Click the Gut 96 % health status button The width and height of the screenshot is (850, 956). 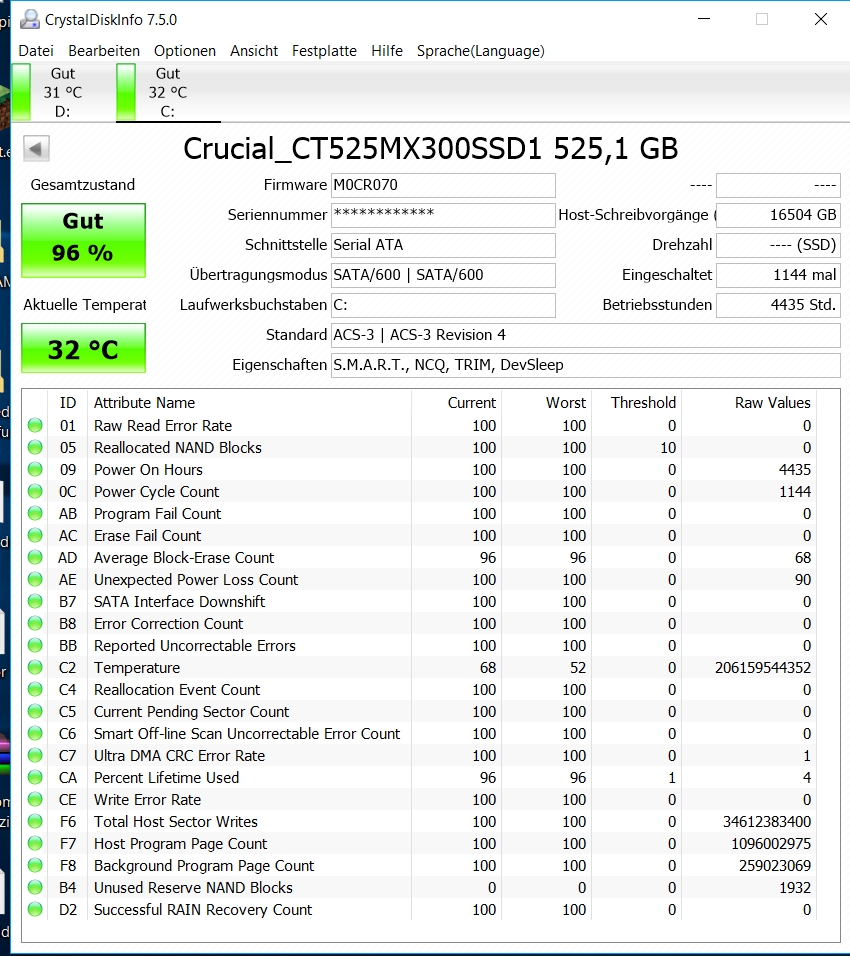84,240
